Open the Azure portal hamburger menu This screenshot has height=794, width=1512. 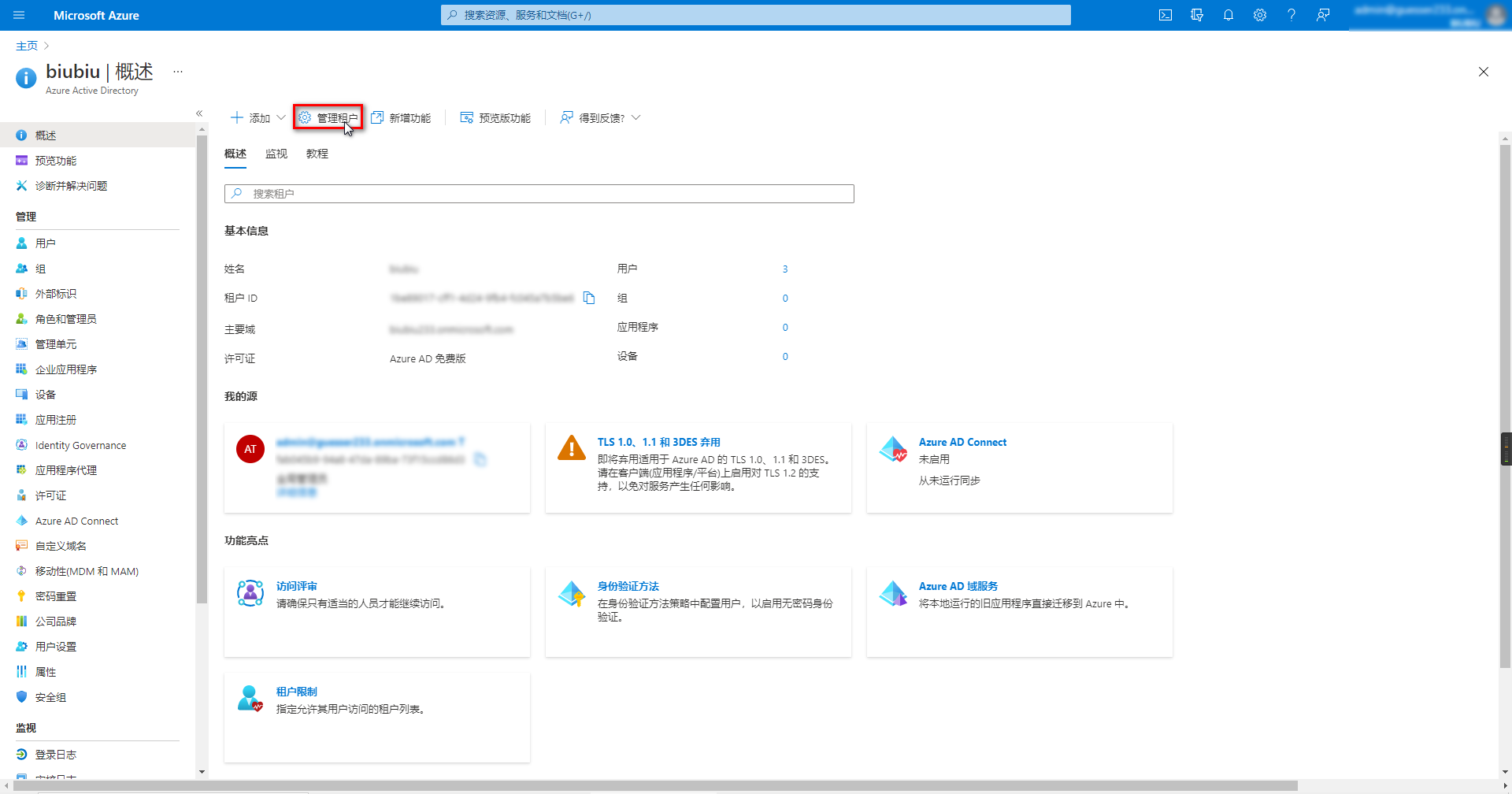click(19, 15)
